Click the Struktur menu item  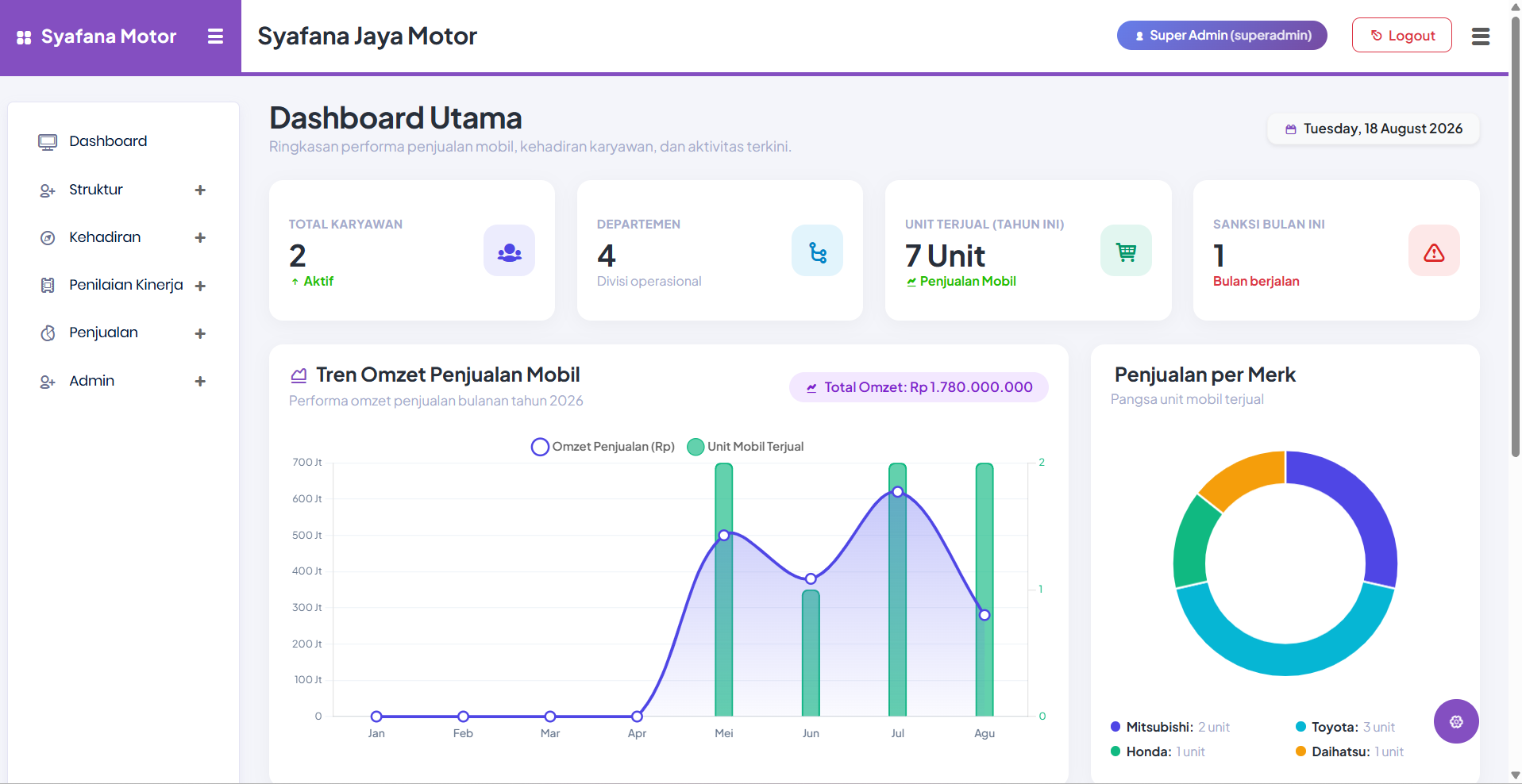pyautogui.click(x=96, y=190)
